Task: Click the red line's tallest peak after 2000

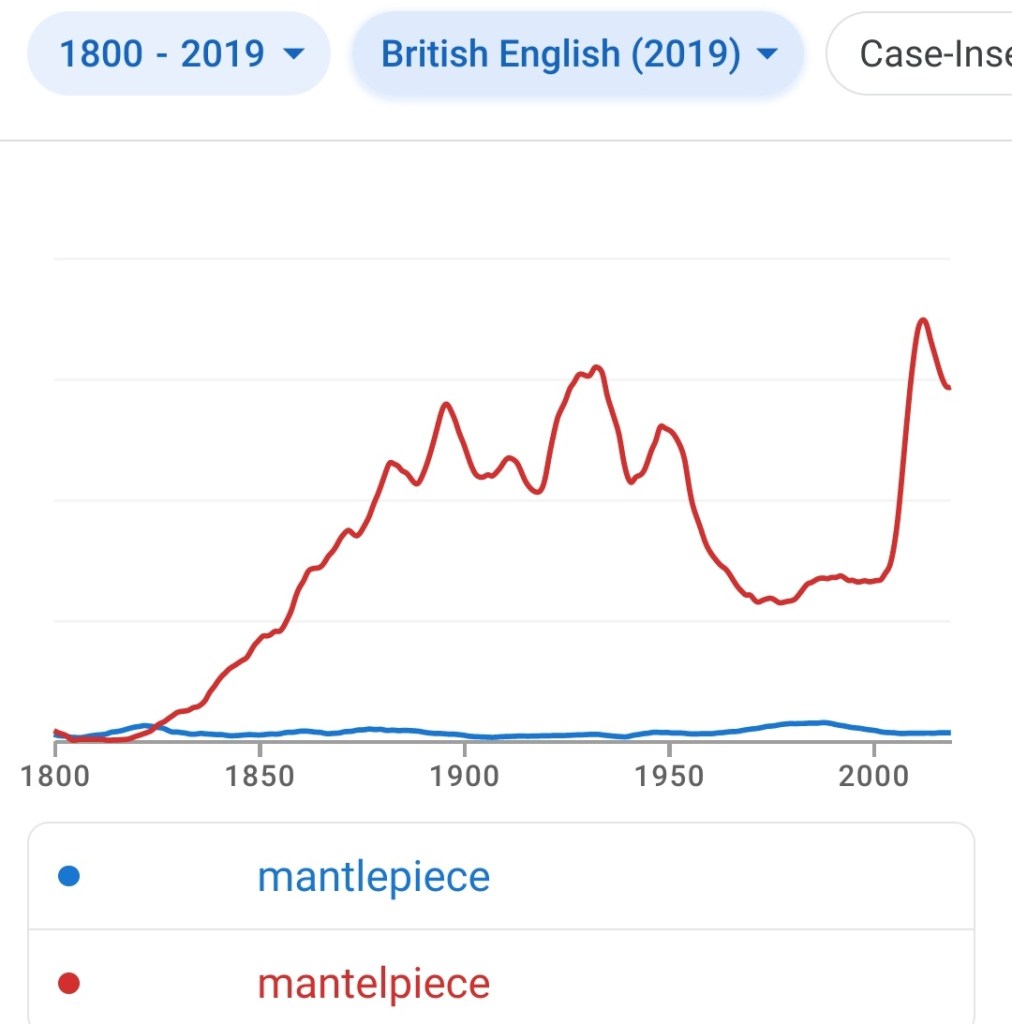Action: point(922,320)
